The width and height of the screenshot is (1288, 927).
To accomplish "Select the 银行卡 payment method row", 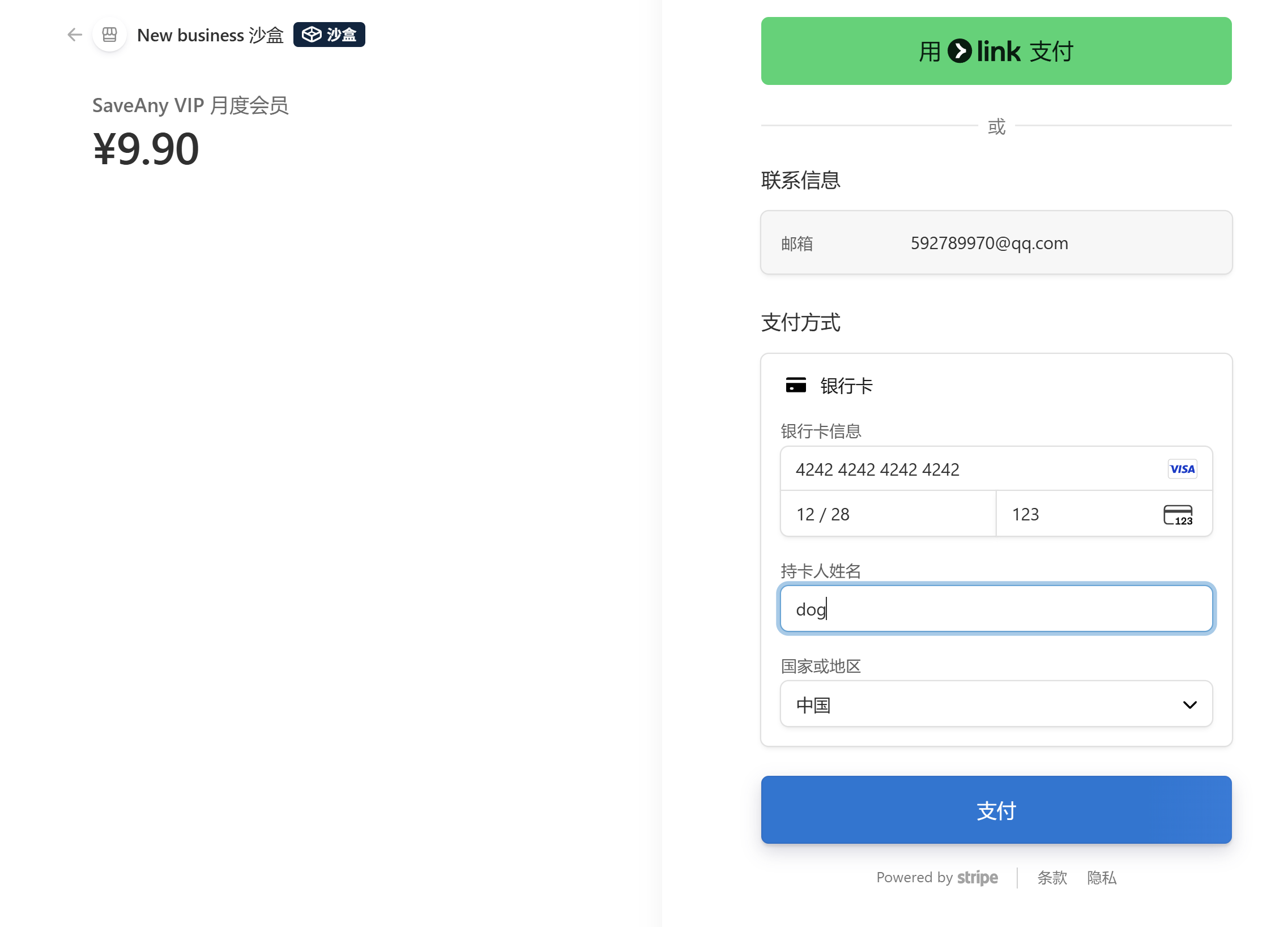I will click(x=846, y=386).
